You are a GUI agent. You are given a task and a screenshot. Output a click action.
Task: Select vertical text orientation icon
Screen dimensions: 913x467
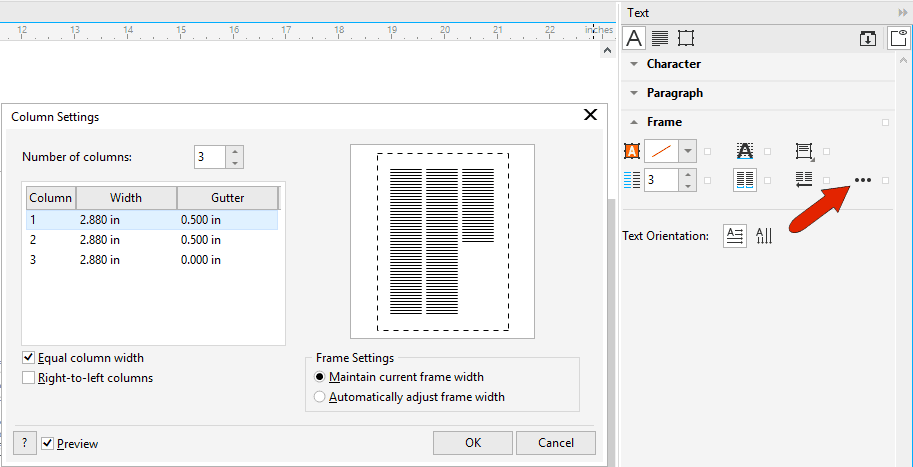click(x=764, y=236)
